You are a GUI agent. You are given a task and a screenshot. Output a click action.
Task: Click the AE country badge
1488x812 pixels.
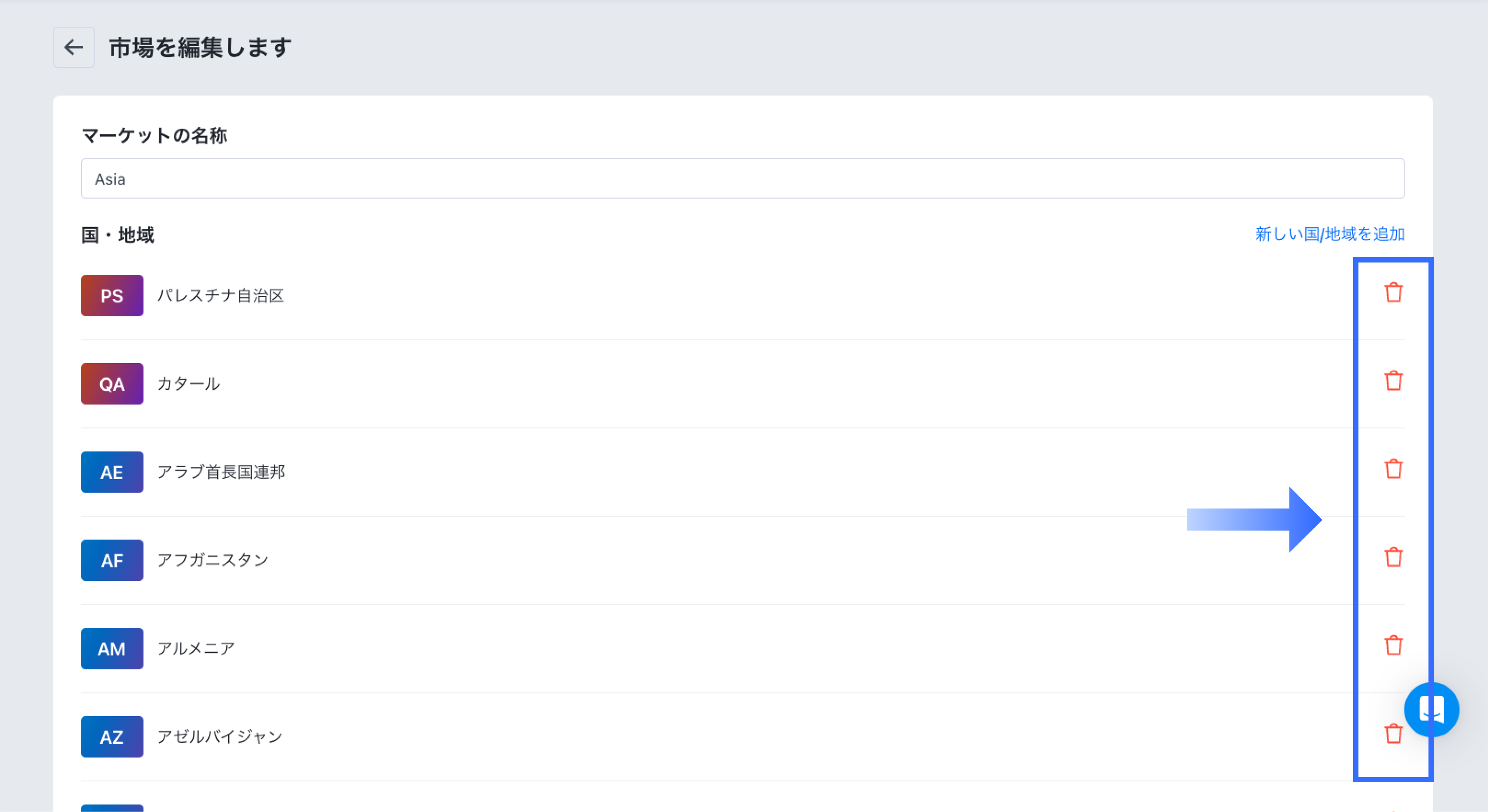tap(112, 472)
